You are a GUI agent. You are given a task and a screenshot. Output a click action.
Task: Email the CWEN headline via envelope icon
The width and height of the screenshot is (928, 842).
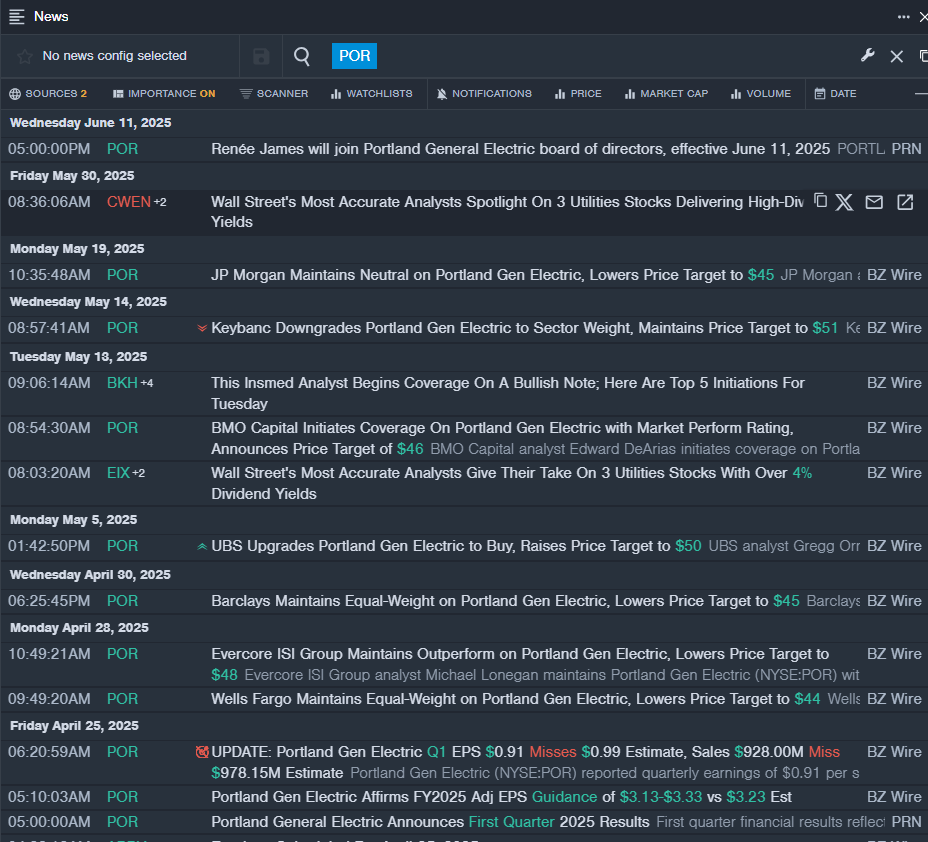874,202
